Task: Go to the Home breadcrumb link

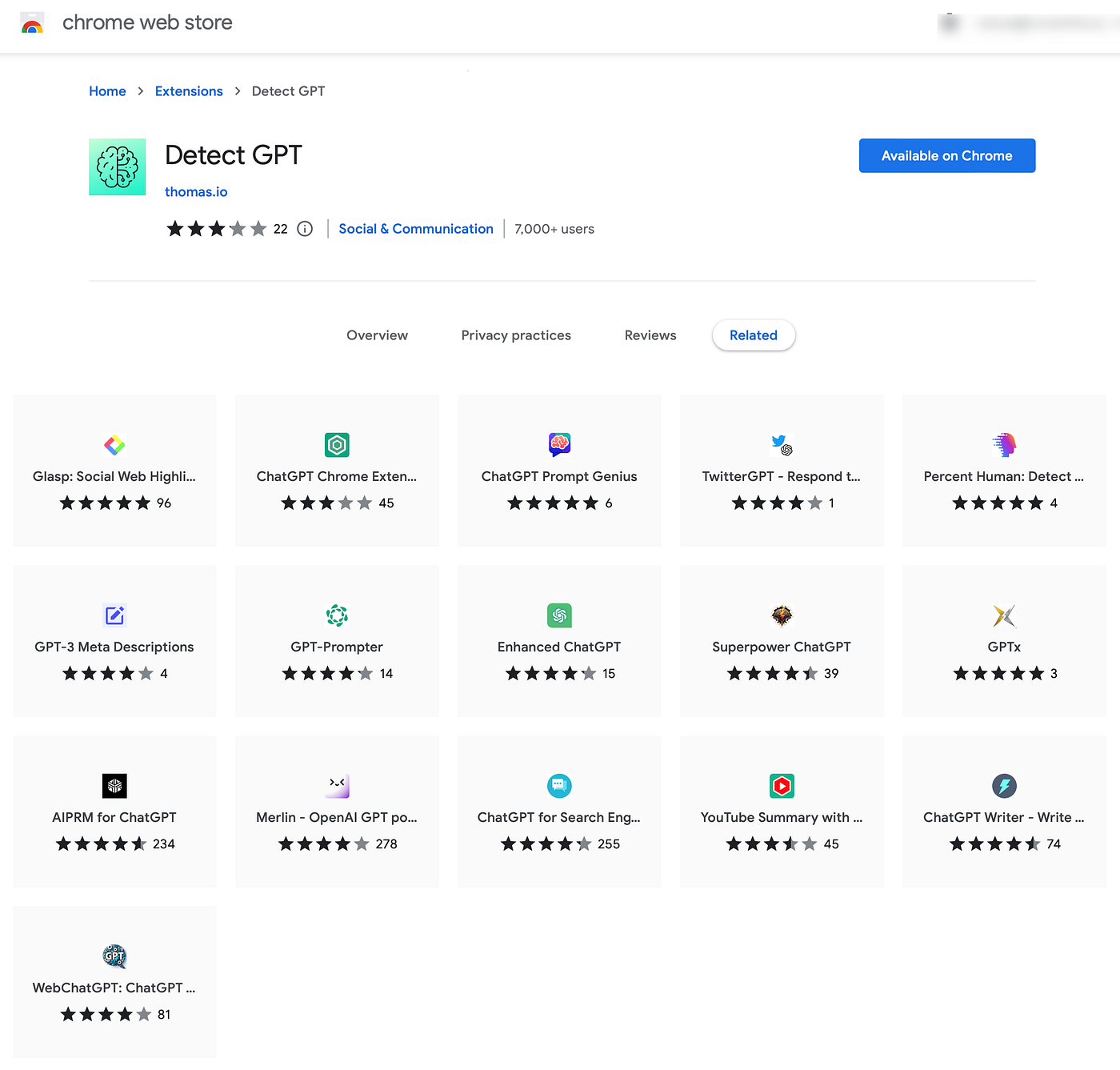Action: [x=107, y=91]
